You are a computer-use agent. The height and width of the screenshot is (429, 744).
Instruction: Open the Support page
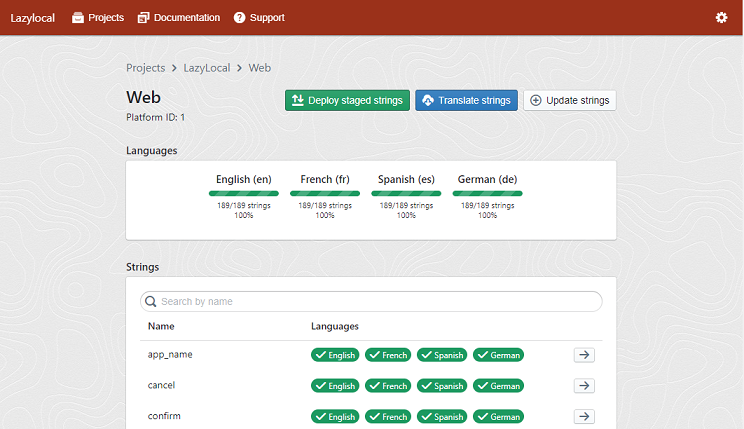[259, 18]
